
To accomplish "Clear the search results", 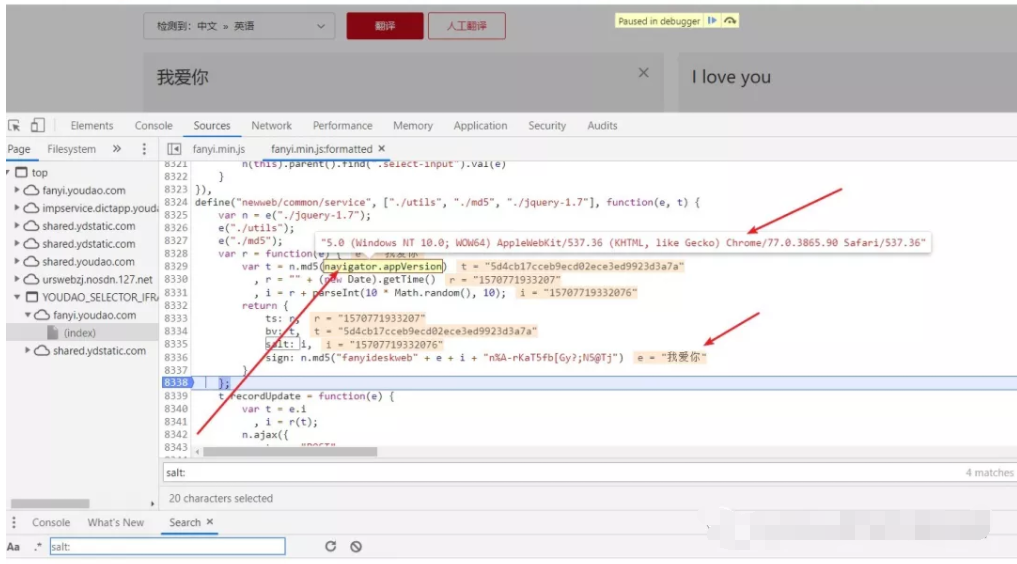I will click(x=356, y=547).
